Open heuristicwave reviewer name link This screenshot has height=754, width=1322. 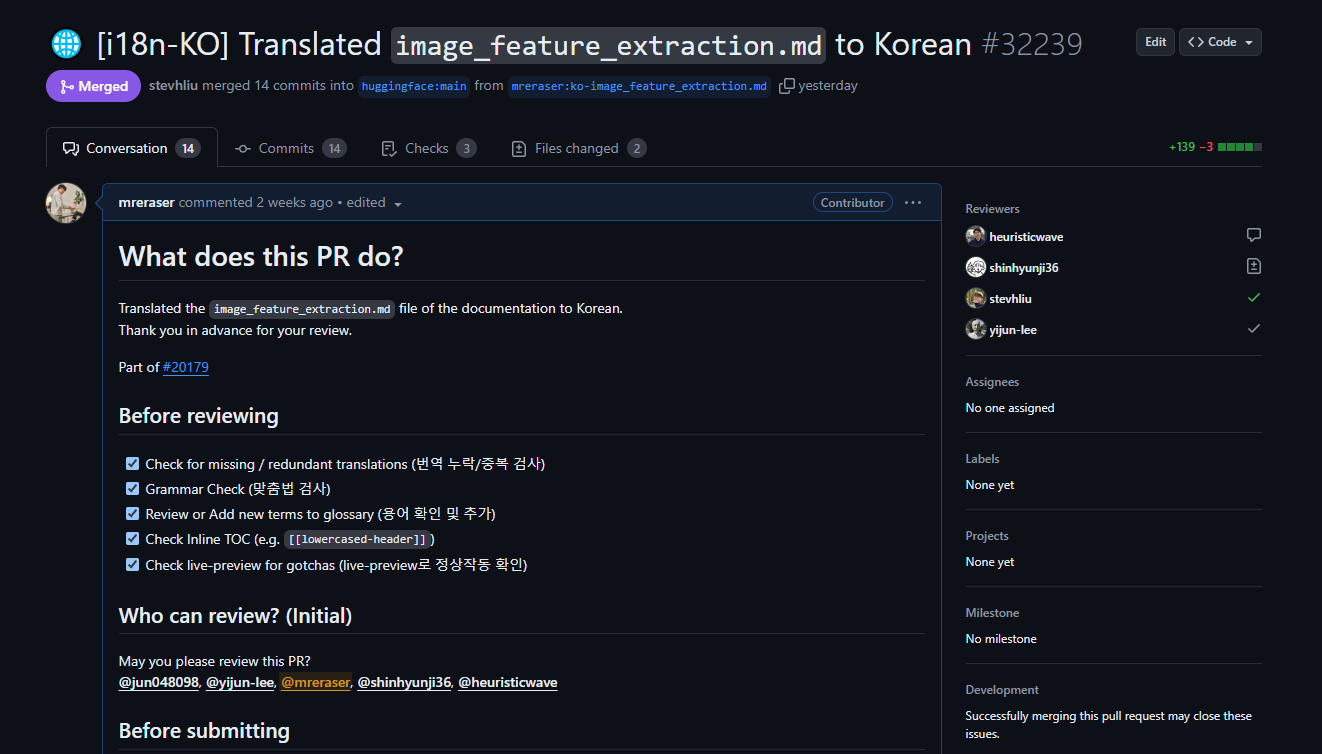click(x=1026, y=237)
